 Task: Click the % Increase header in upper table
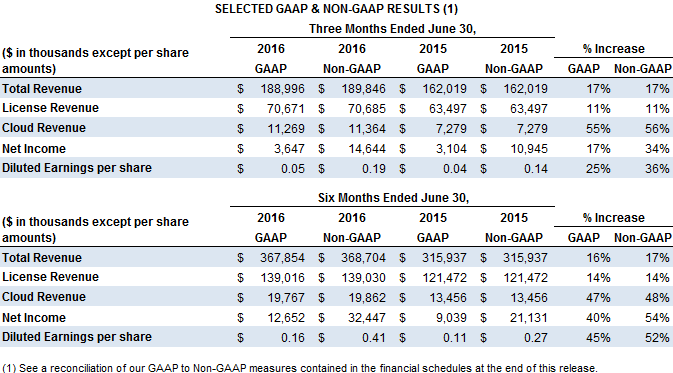tap(613, 49)
